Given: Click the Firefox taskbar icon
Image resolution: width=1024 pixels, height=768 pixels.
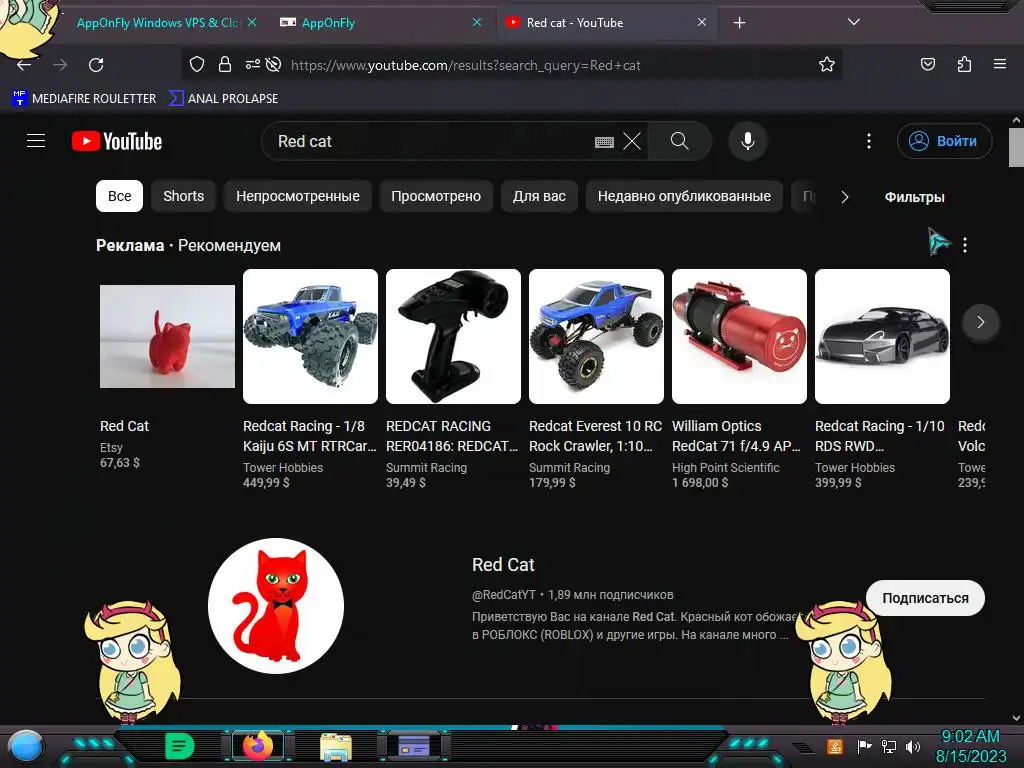Looking at the screenshot, I should [x=258, y=745].
